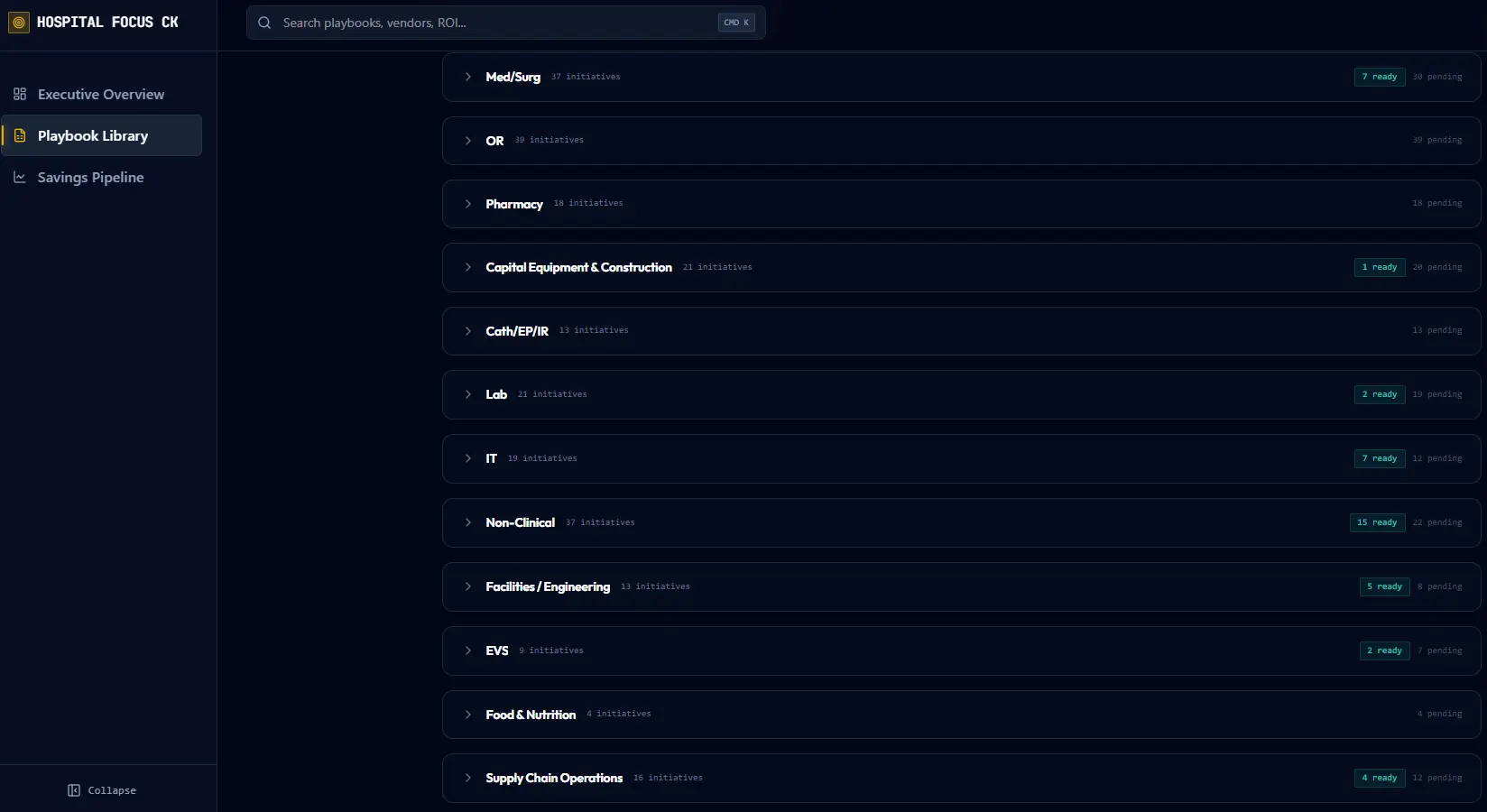Screen dimensions: 1487x812
Task: Expand Capital Equipment & Construction chevron
Action: click(x=467, y=267)
